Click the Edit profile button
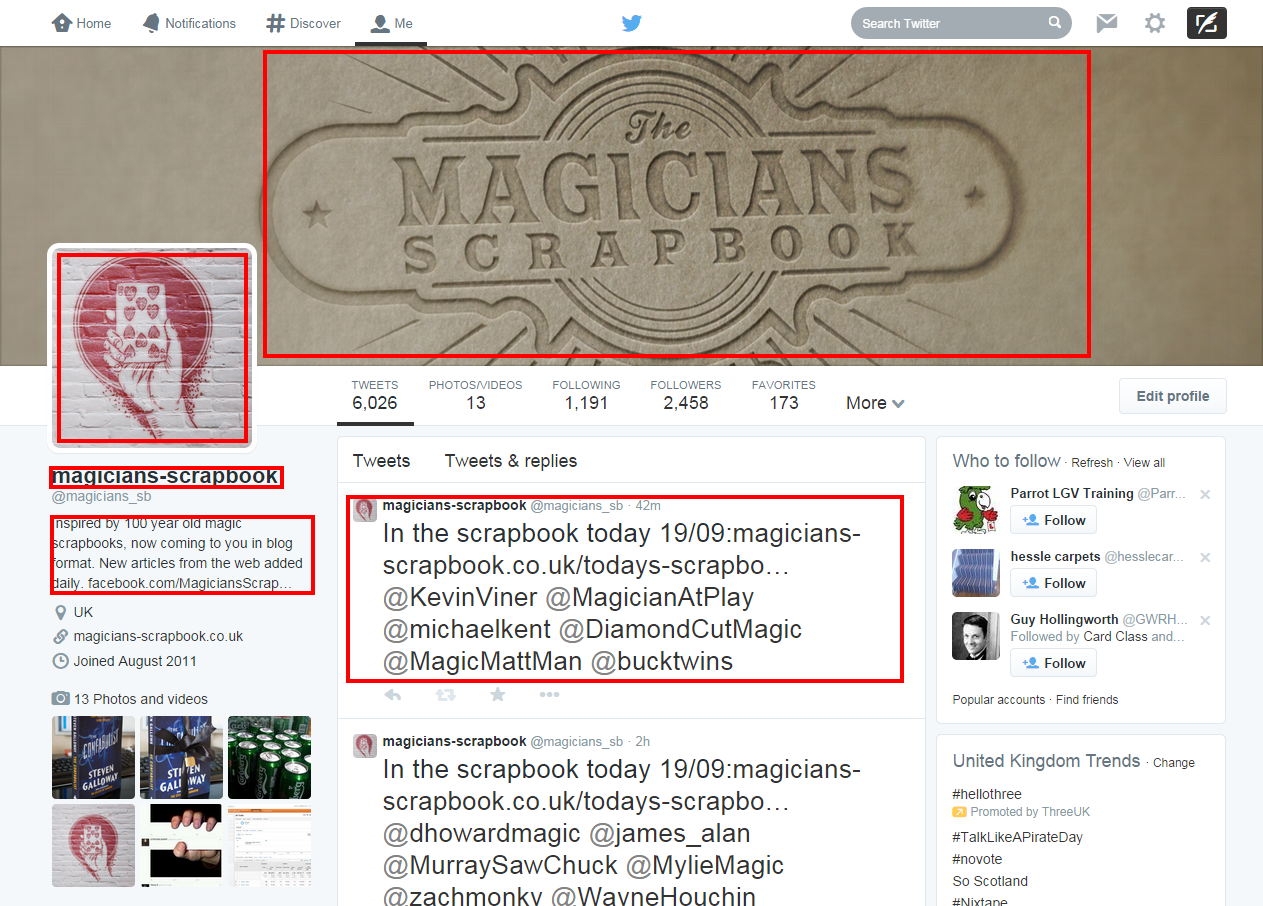The width and height of the screenshot is (1263, 906). 1172,396
